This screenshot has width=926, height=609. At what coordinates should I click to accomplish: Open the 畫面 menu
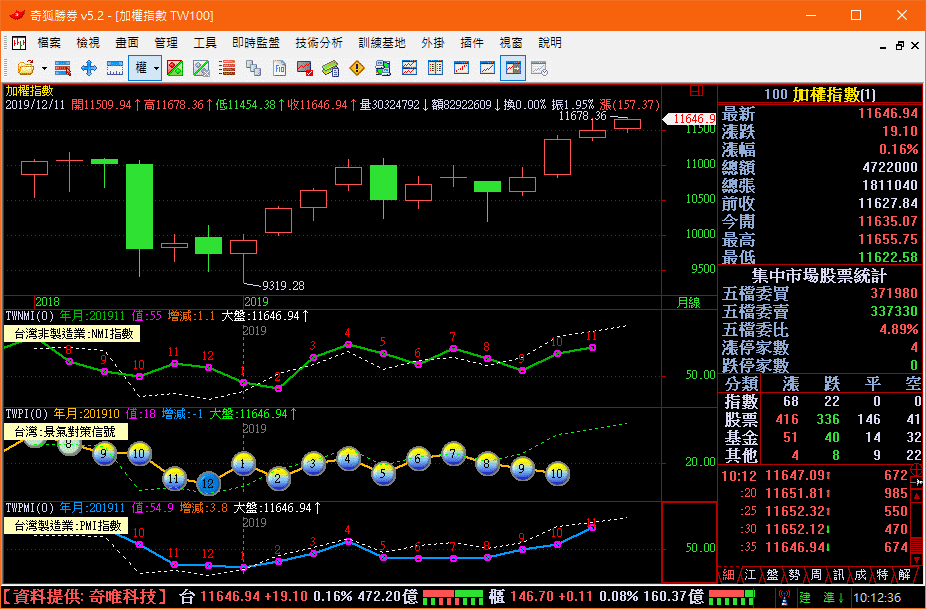127,43
